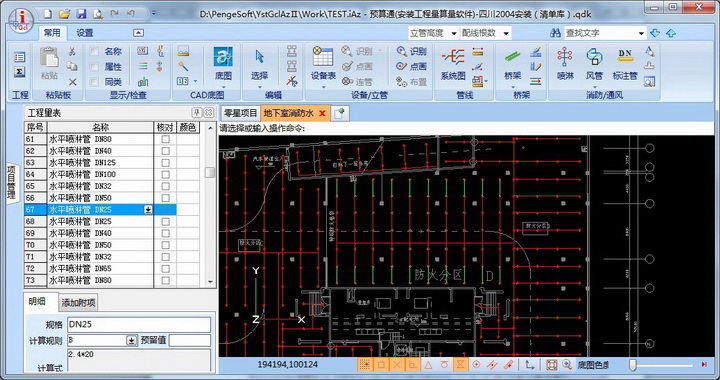Expand the 查找文字 search dropdown

(641, 33)
